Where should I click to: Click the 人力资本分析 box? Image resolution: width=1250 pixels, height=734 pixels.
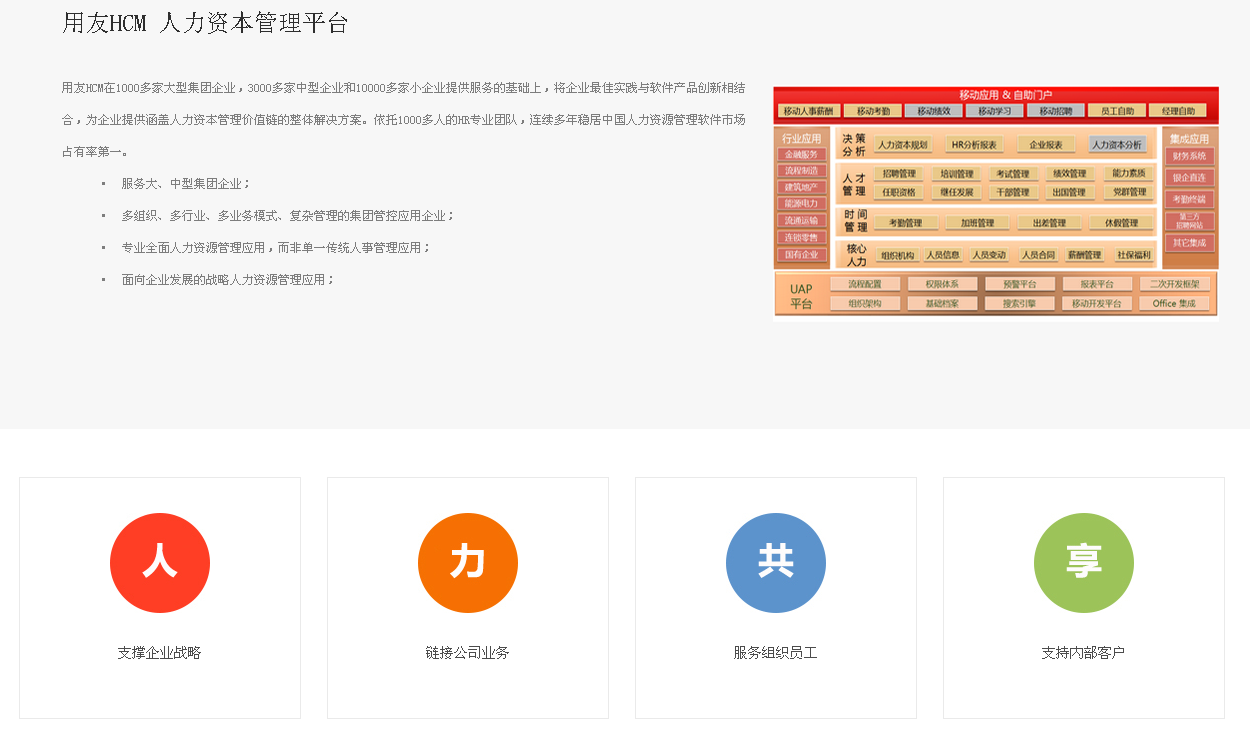click(1117, 145)
